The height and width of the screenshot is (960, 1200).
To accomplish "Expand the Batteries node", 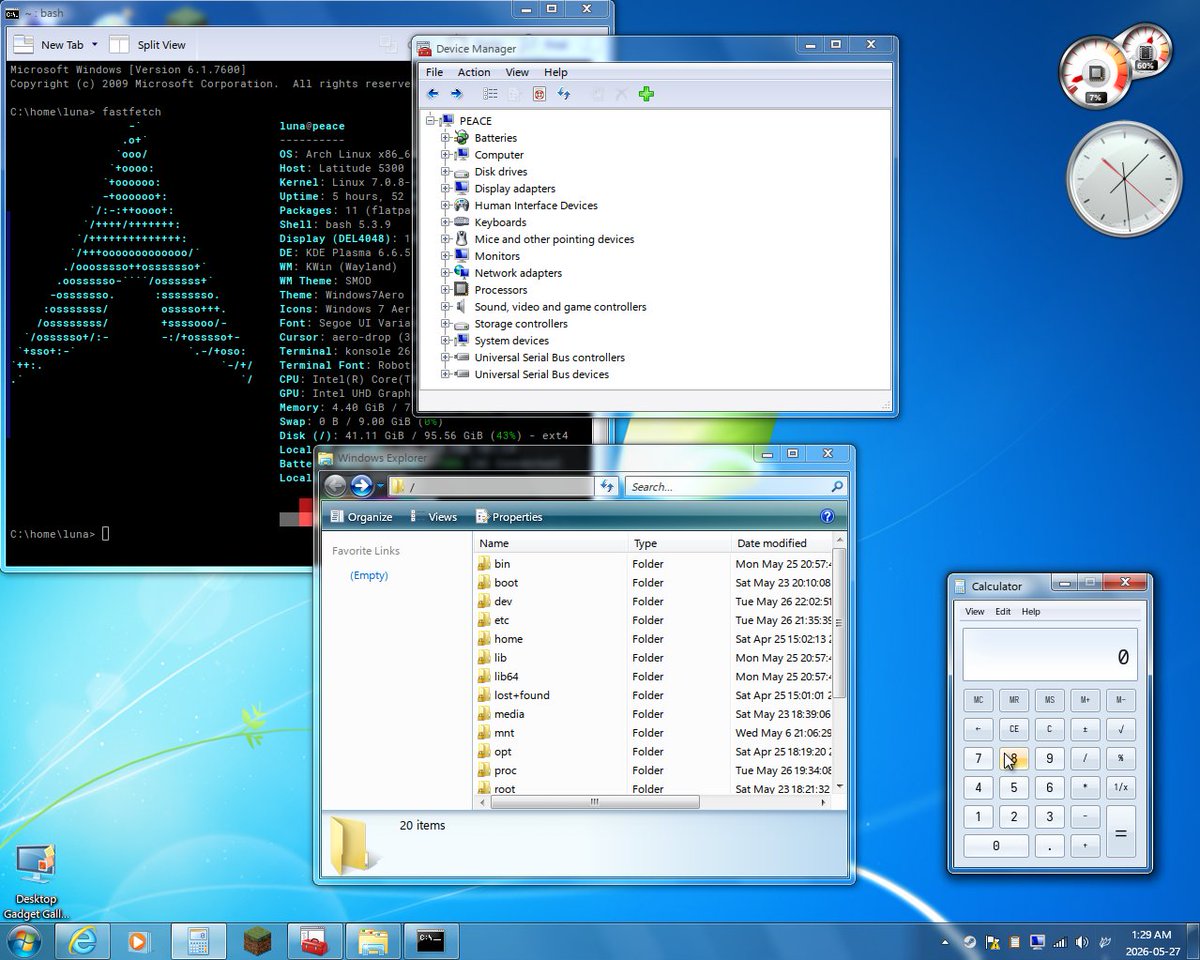I will tap(446, 138).
